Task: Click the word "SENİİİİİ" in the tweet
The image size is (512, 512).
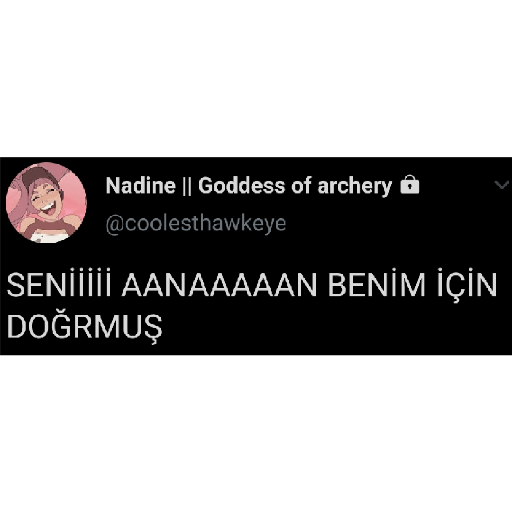Action: [x=59, y=284]
